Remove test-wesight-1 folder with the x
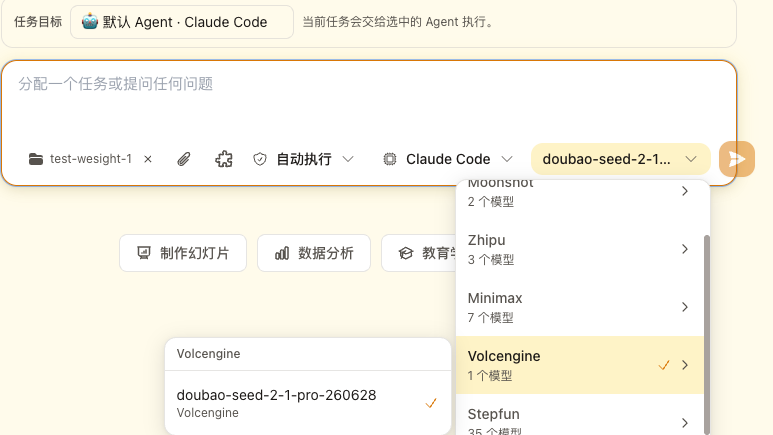Viewport: 773px width, 435px height. point(148,159)
